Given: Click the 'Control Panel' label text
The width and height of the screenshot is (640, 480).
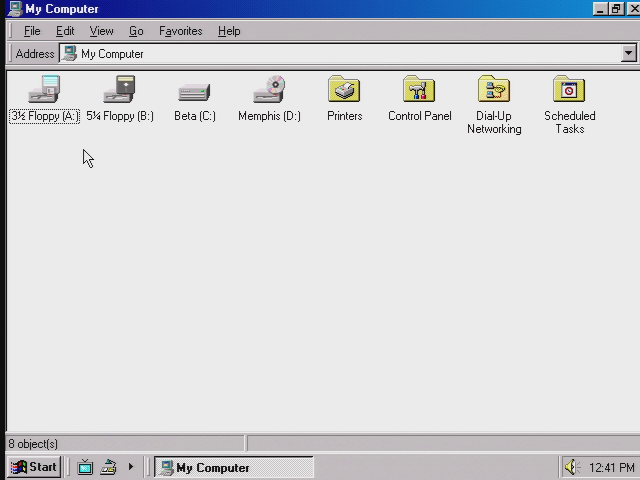Looking at the screenshot, I should tap(420, 116).
